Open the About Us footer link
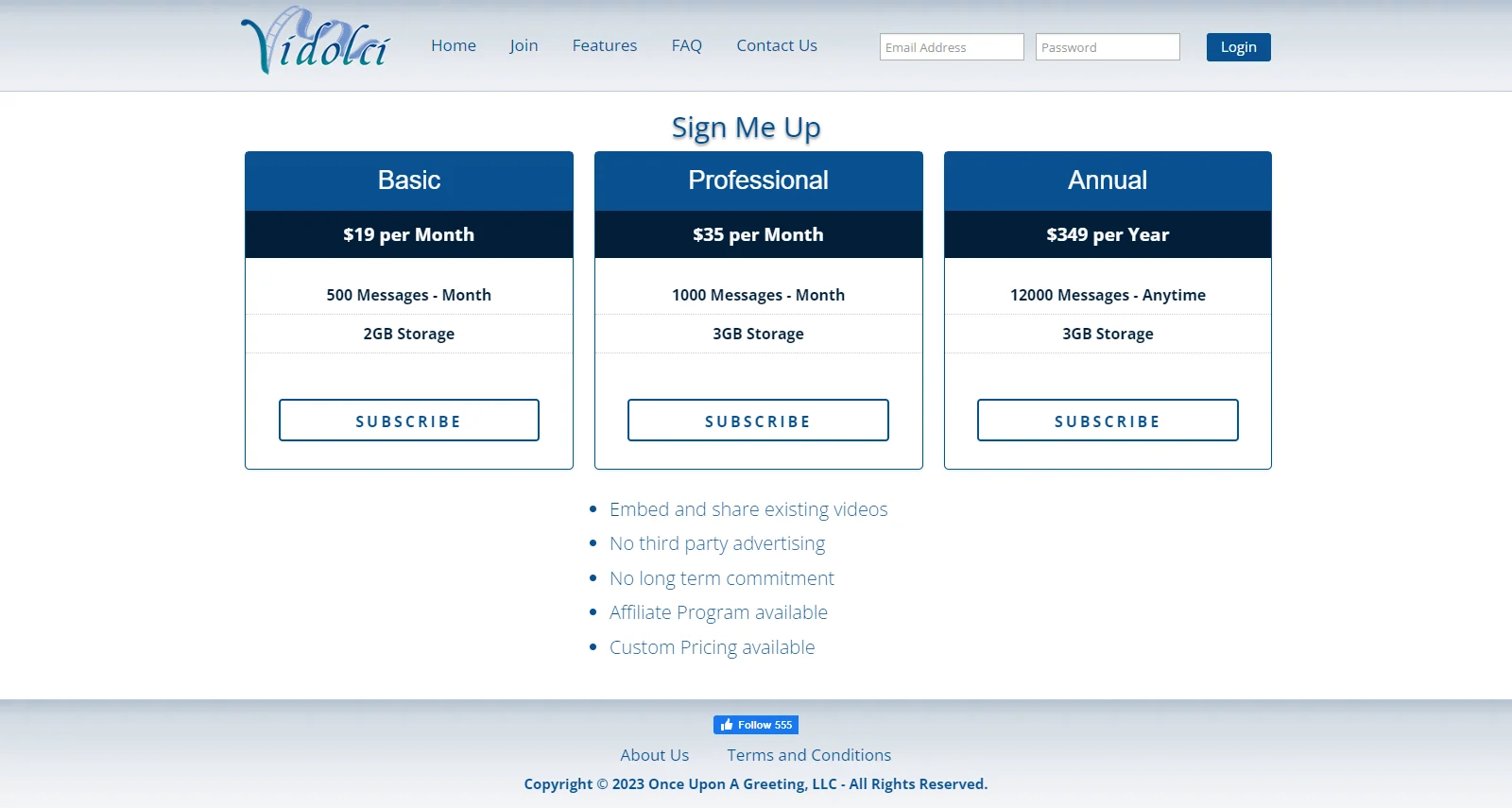Image resolution: width=1512 pixels, height=808 pixels. [x=654, y=755]
